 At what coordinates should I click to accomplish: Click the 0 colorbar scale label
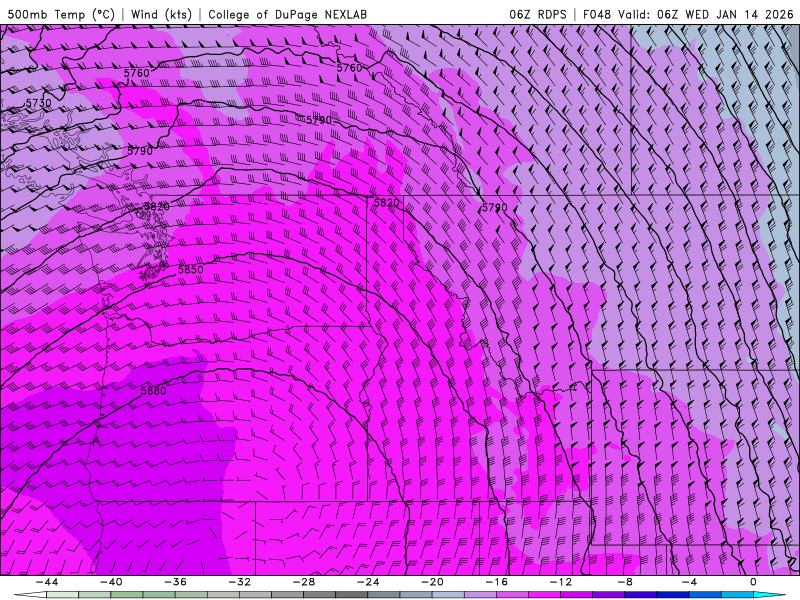[754, 582]
